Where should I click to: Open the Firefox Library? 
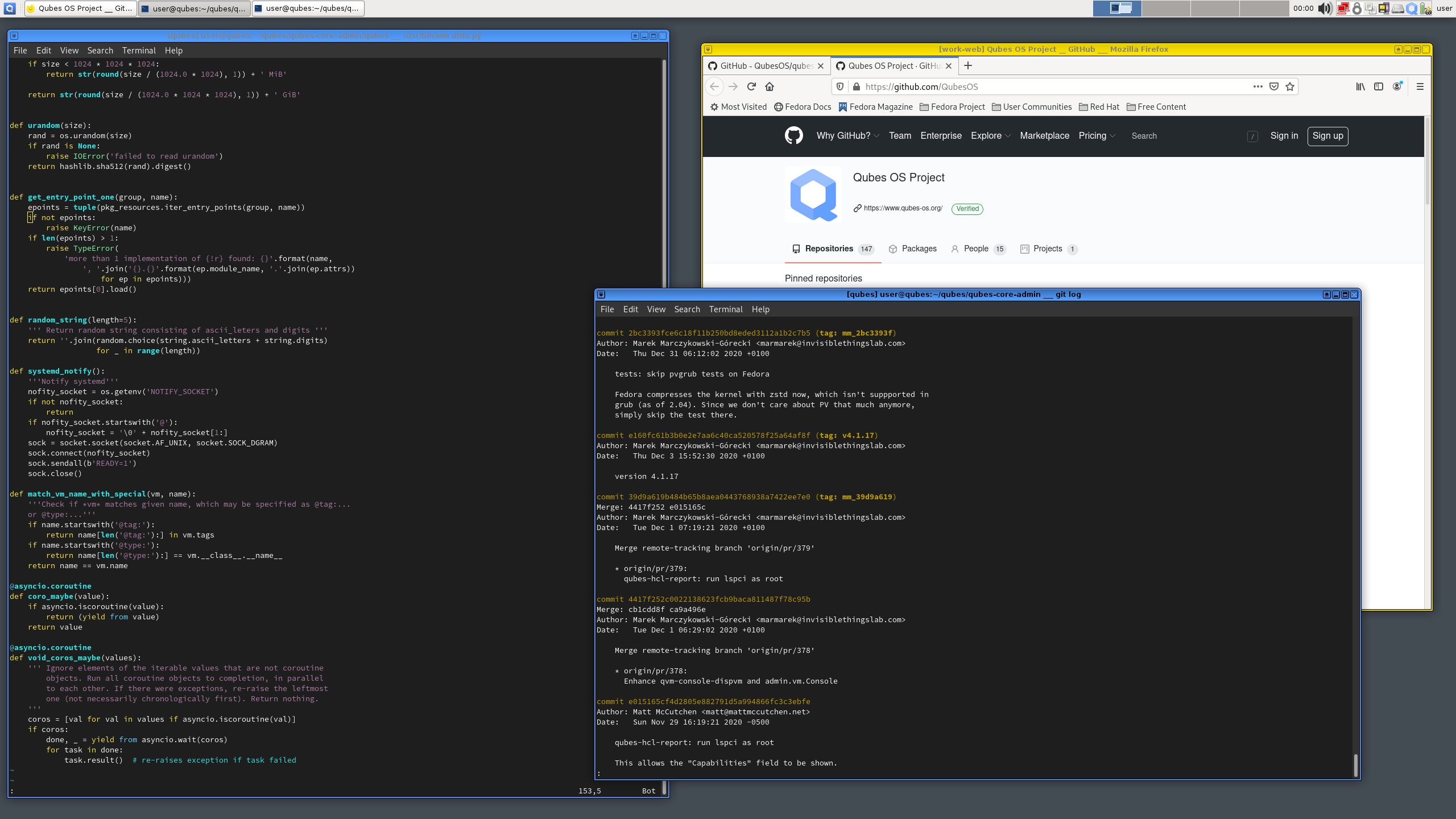(1360, 86)
